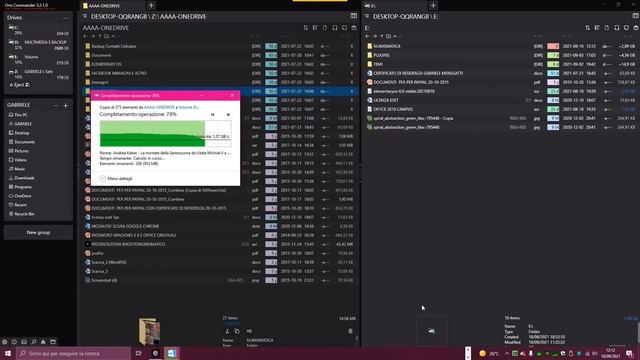The width and height of the screenshot is (640, 360).
Task: Go up one folder in right pane
Action: pyautogui.click(x=382, y=36)
